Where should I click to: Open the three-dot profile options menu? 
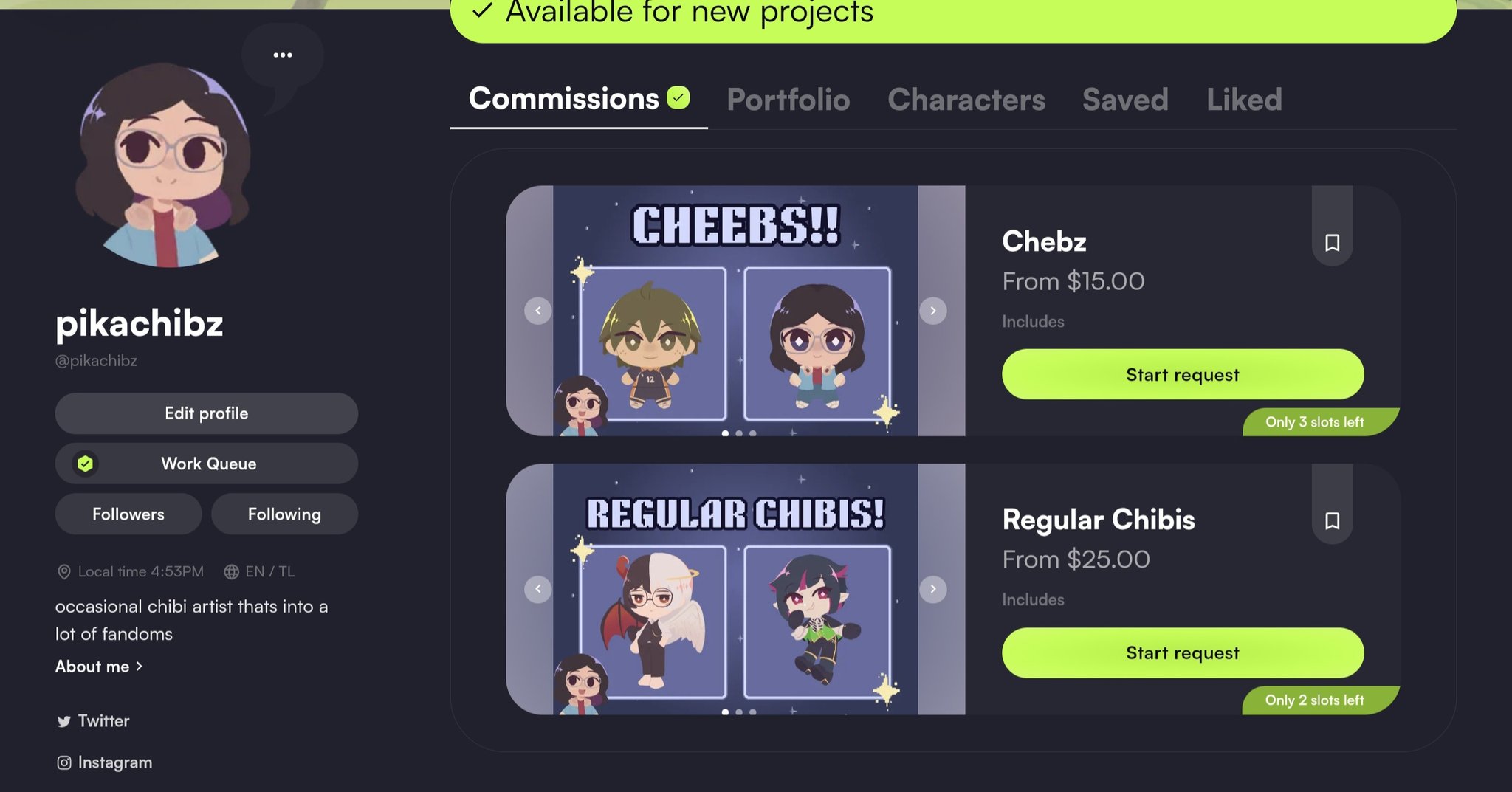(x=283, y=55)
